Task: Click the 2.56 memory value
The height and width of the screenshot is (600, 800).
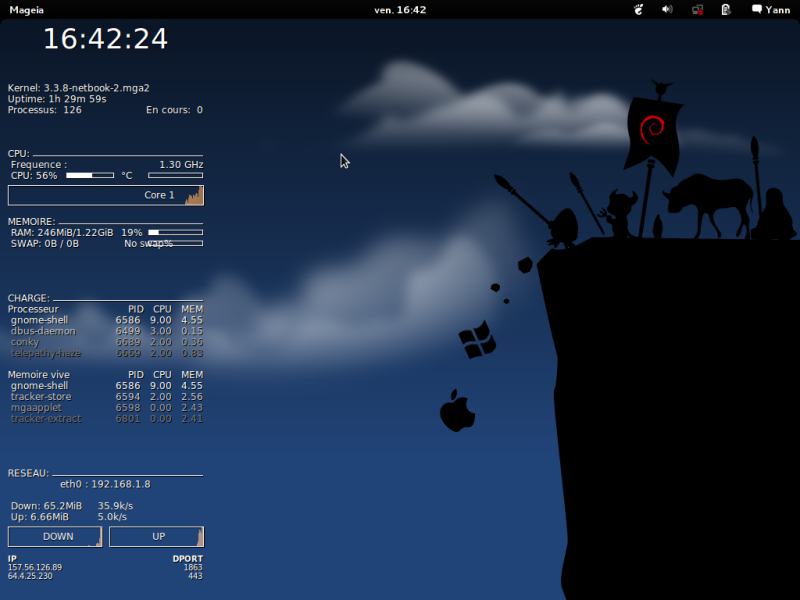Action: 192,396
